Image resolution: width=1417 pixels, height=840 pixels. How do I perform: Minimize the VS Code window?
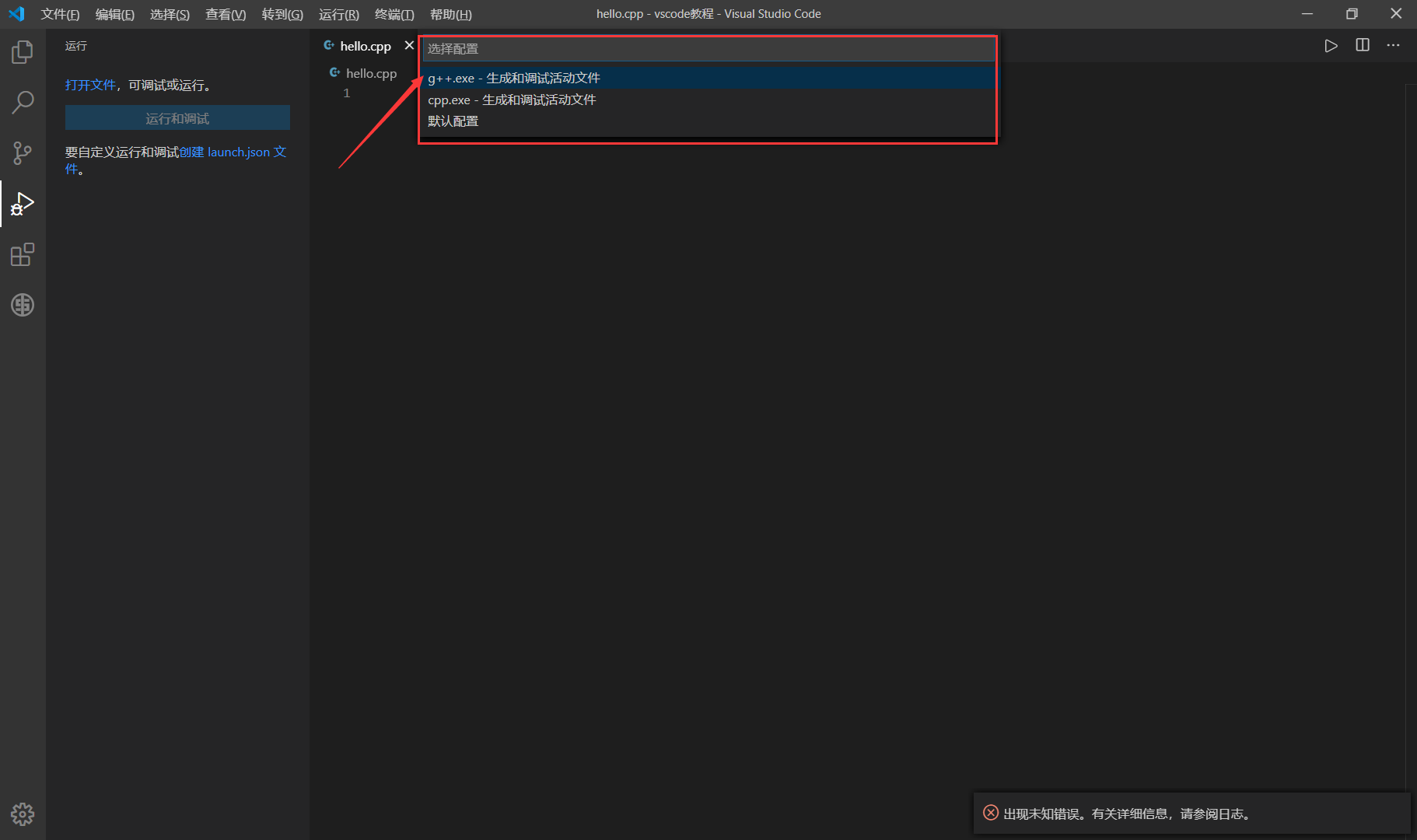point(1307,14)
